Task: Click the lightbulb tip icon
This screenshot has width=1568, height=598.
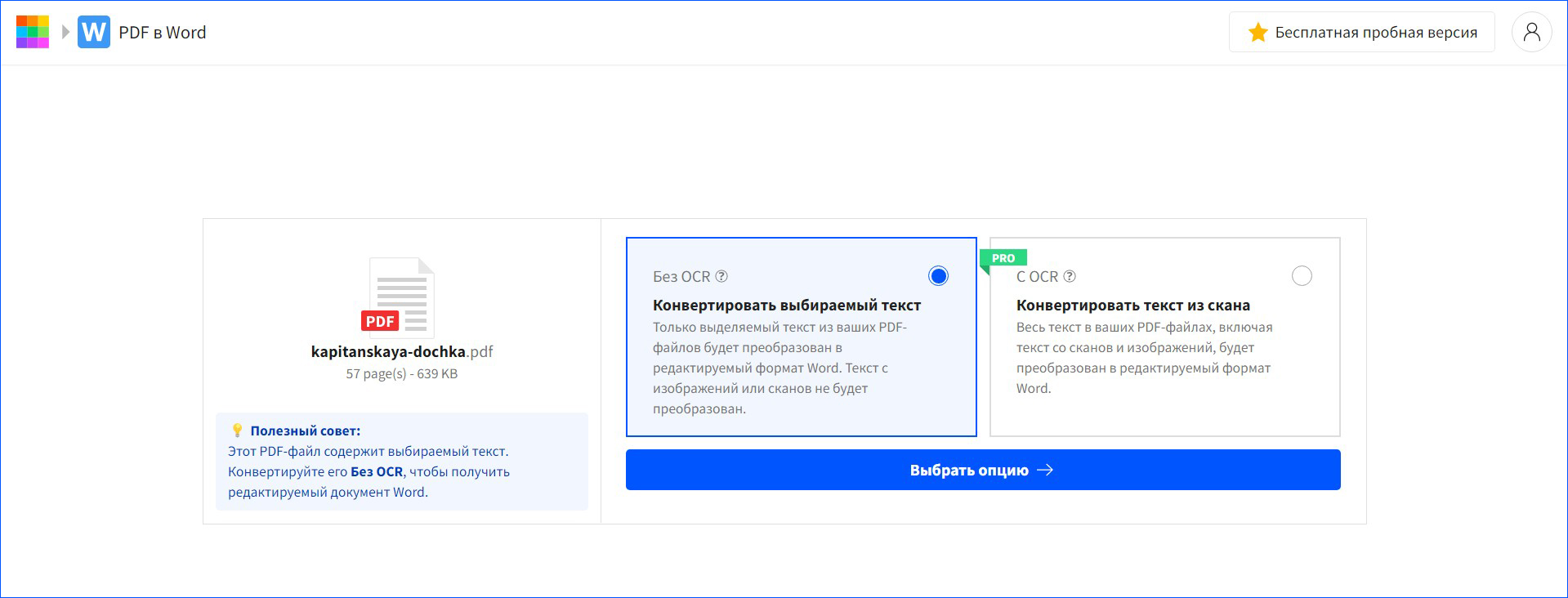Action: 237,430
